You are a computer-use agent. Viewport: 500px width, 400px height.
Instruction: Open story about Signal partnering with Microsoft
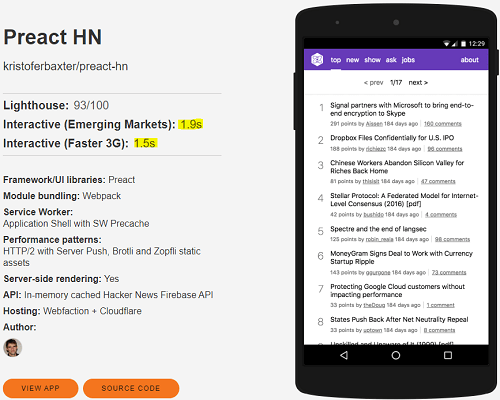point(402,109)
